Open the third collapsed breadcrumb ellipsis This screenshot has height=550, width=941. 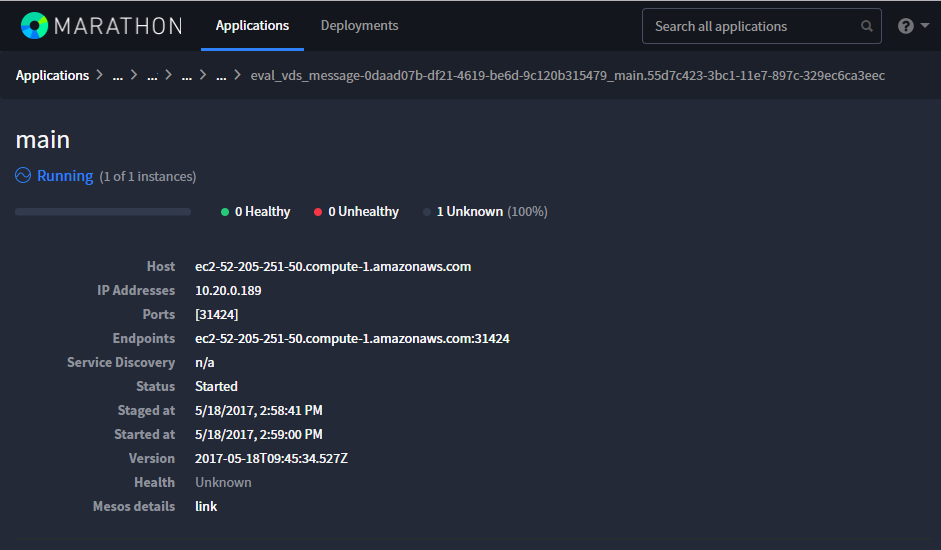point(187,76)
